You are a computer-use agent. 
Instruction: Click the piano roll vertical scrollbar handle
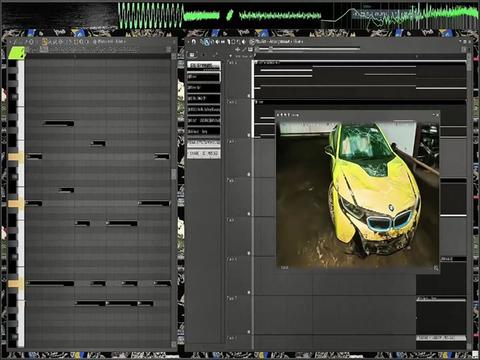(174, 174)
